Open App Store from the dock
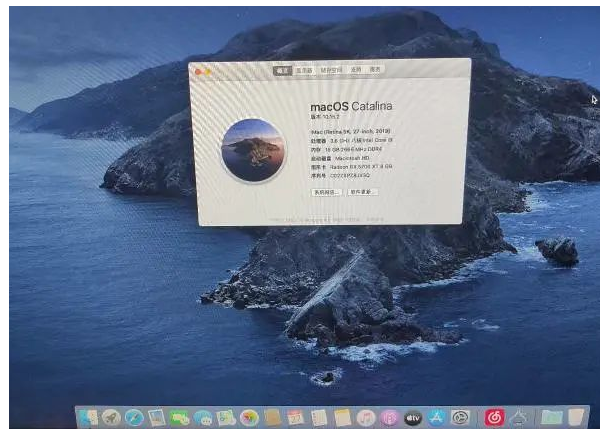The height and width of the screenshot is (437, 616). point(437,417)
